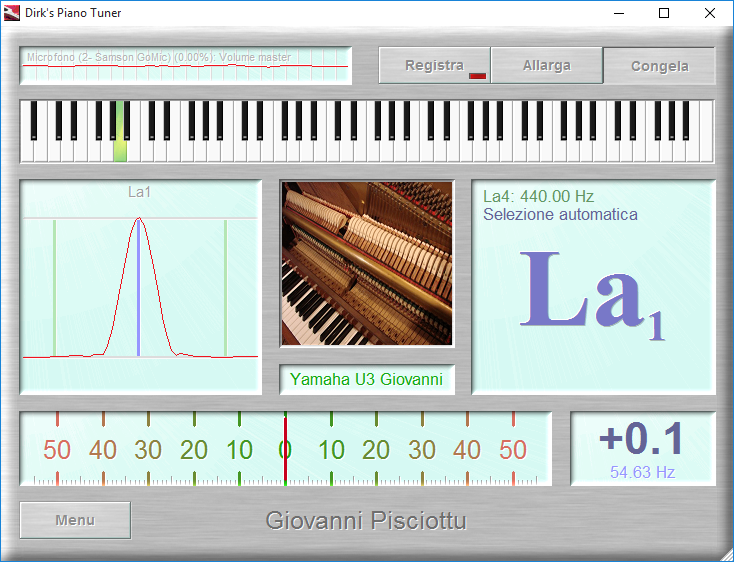Click the Yamaha U3 Giovanni name field

point(367,379)
